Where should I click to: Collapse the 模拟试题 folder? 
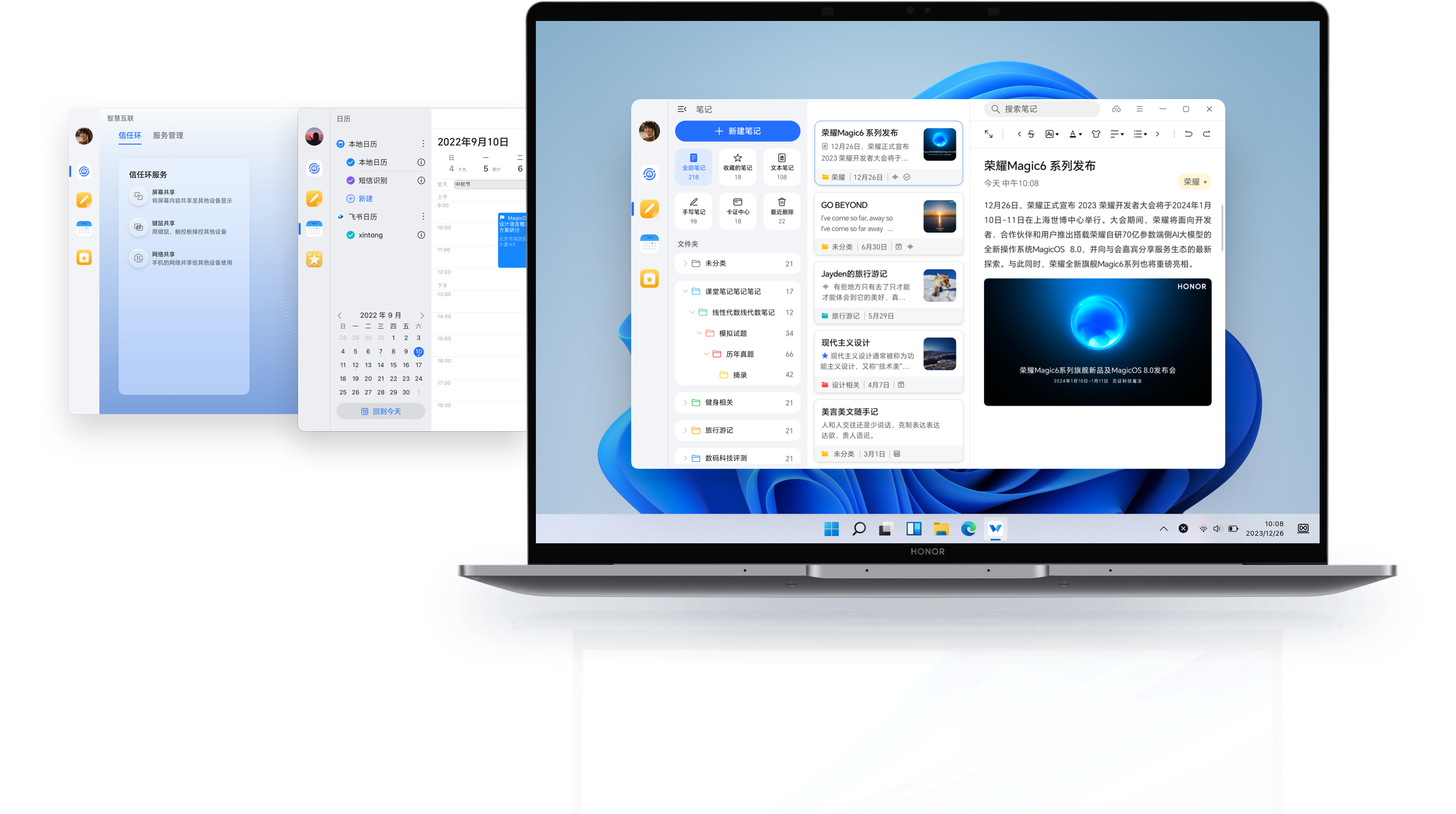click(x=699, y=333)
